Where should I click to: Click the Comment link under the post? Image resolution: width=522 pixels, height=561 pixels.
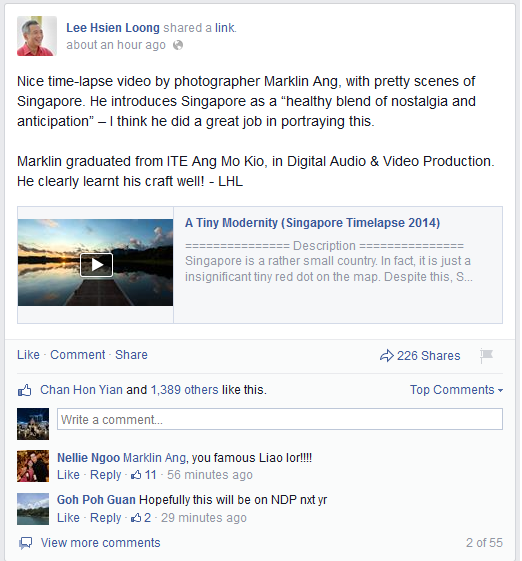(x=78, y=355)
